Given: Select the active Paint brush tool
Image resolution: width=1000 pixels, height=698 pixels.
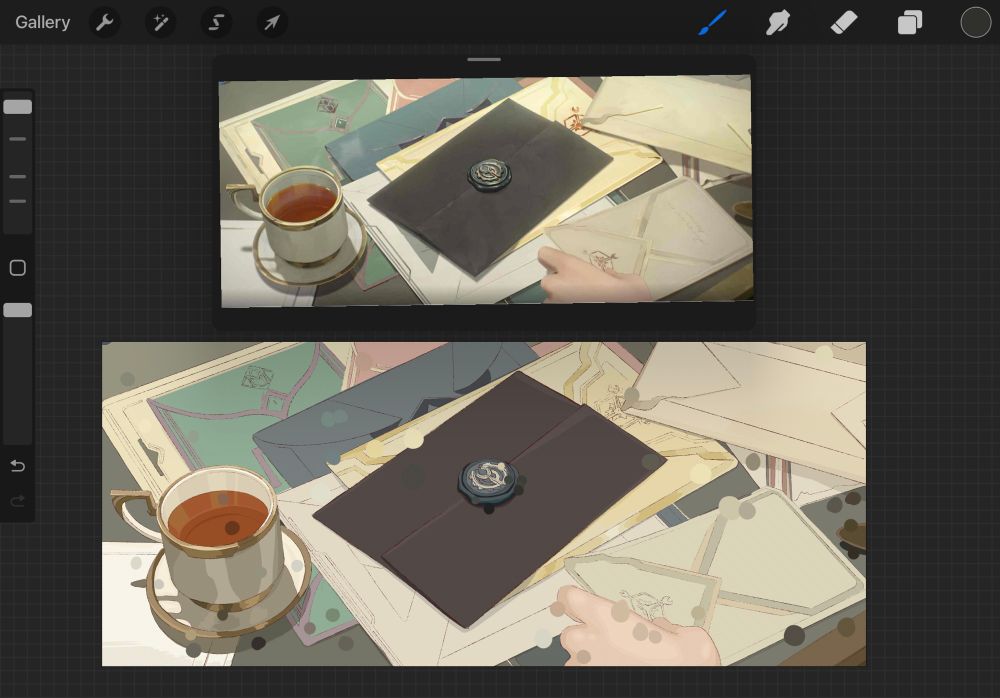Looking at the screenshot, I should (x=711, y=22).
